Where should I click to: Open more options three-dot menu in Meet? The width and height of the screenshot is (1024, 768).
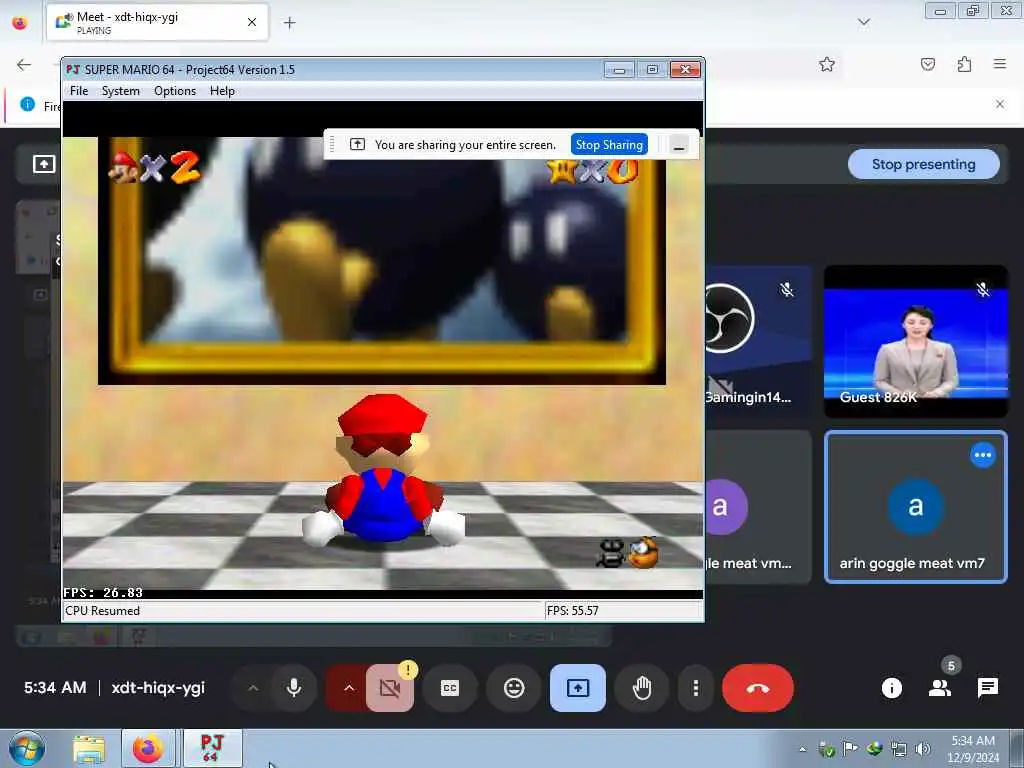click(x=696, y=688)
